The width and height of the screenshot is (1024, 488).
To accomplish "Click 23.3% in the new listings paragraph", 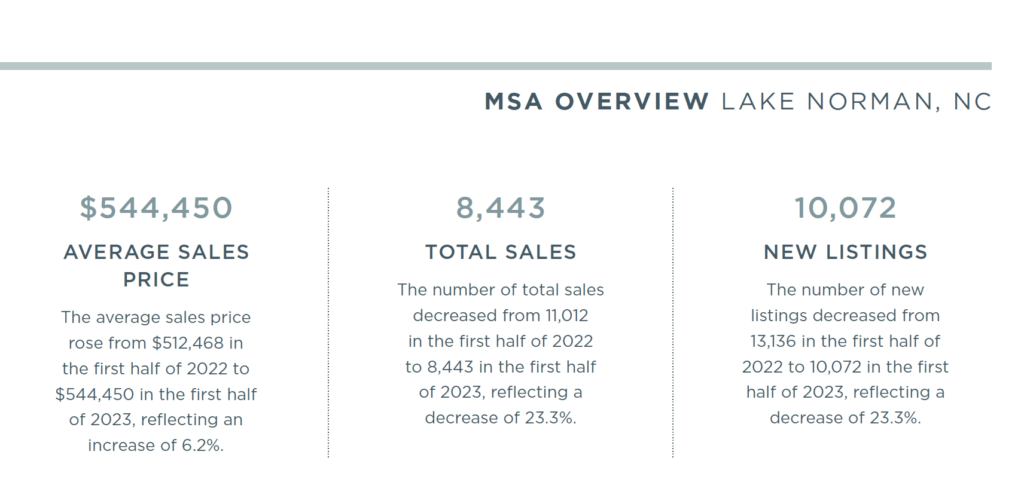I will 897,418.
